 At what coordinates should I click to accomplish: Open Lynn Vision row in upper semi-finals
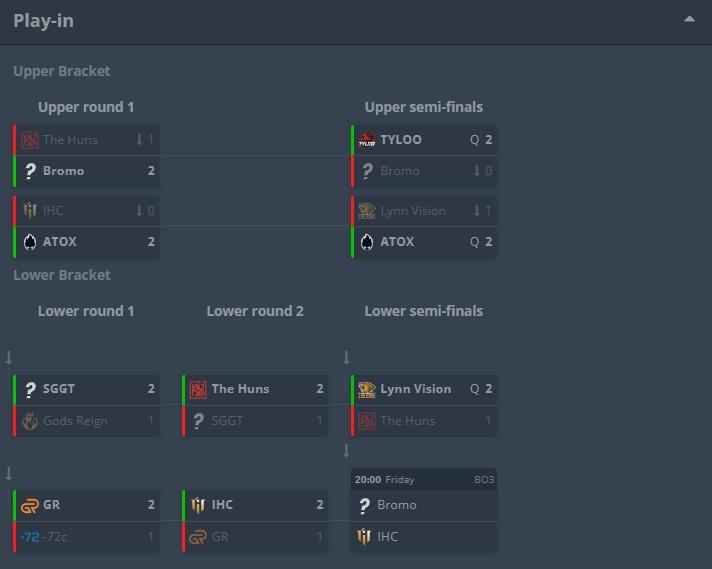point(413,211)
